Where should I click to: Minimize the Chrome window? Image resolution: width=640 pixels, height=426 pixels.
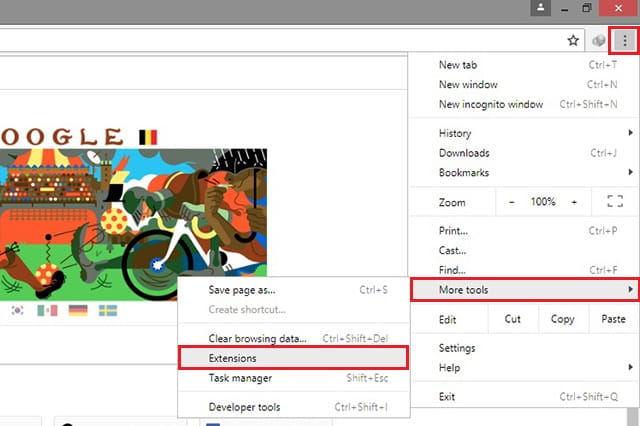pyautogui.click(x=564, y=8)
